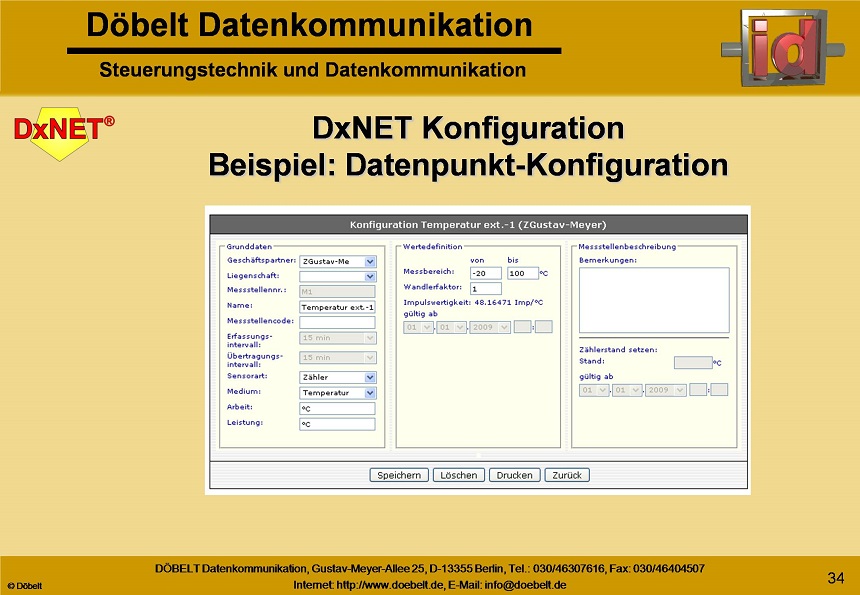The image size is (860, 595).
Task: Open the year dropdown under Wertedefinition gültig ab
Action: (490, 327)
